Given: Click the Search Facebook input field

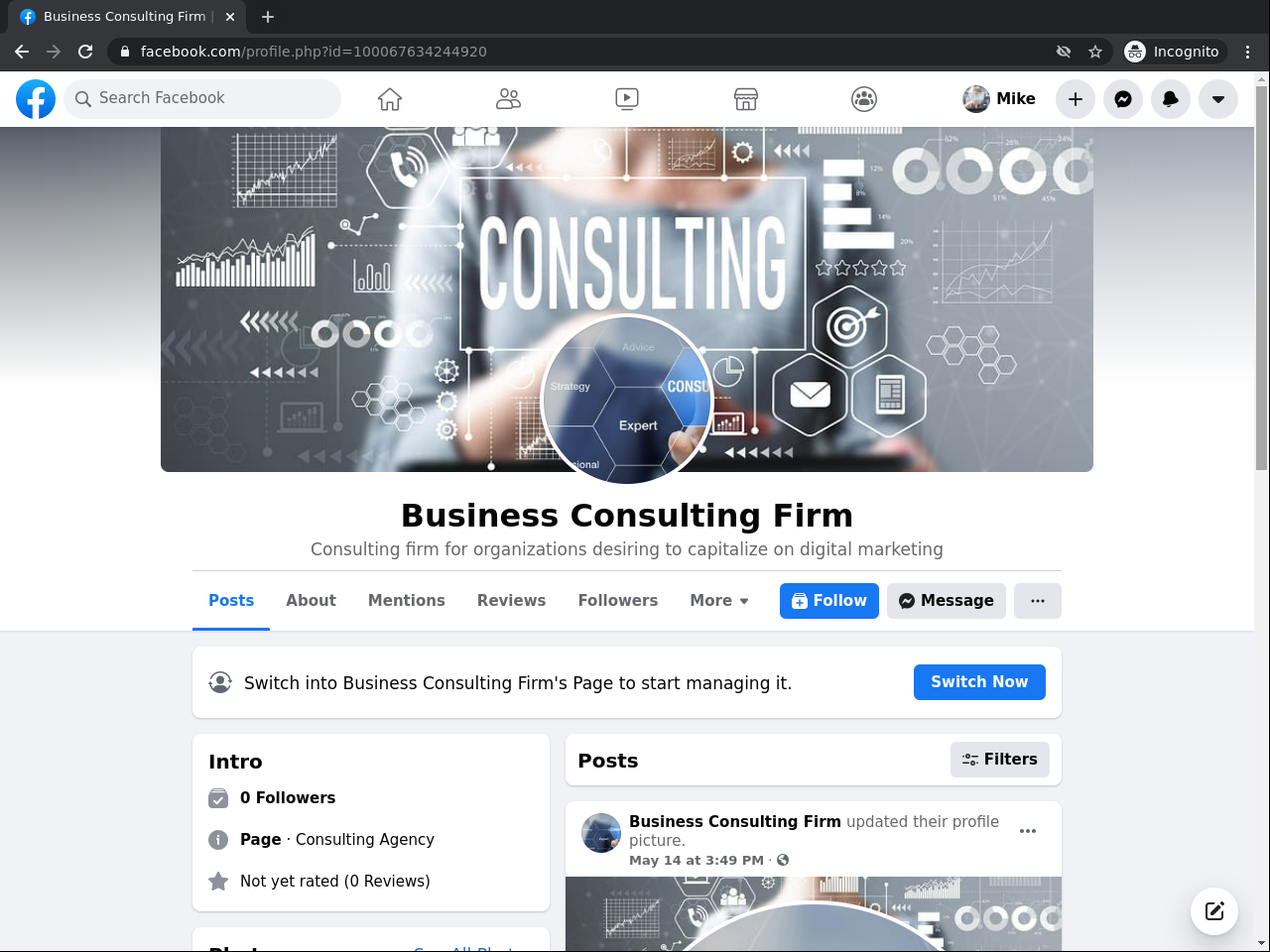Looking at the screenshot, I should tap(202, 99).
